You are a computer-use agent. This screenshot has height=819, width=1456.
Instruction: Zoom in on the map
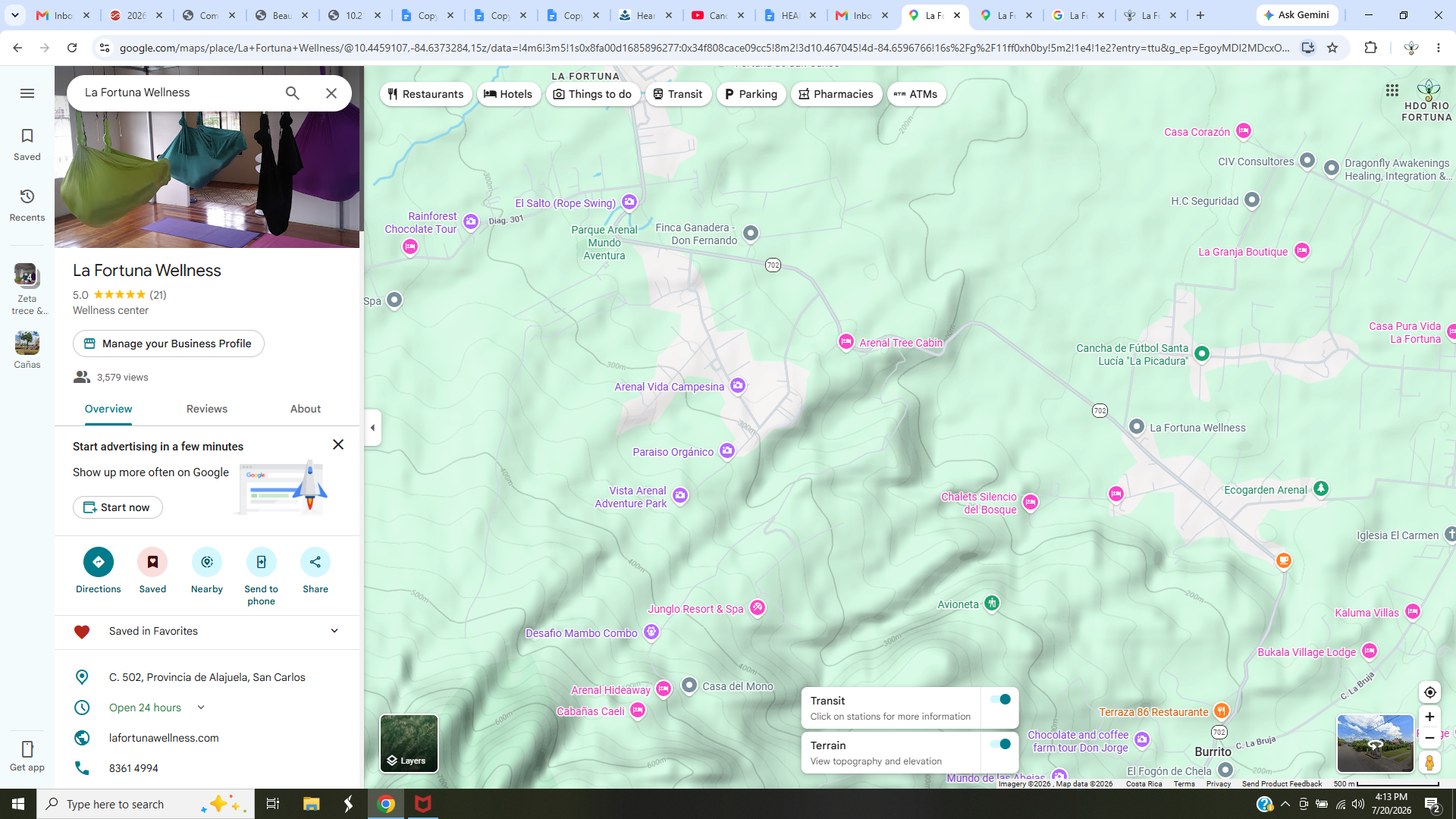(x=1429, y=717)
